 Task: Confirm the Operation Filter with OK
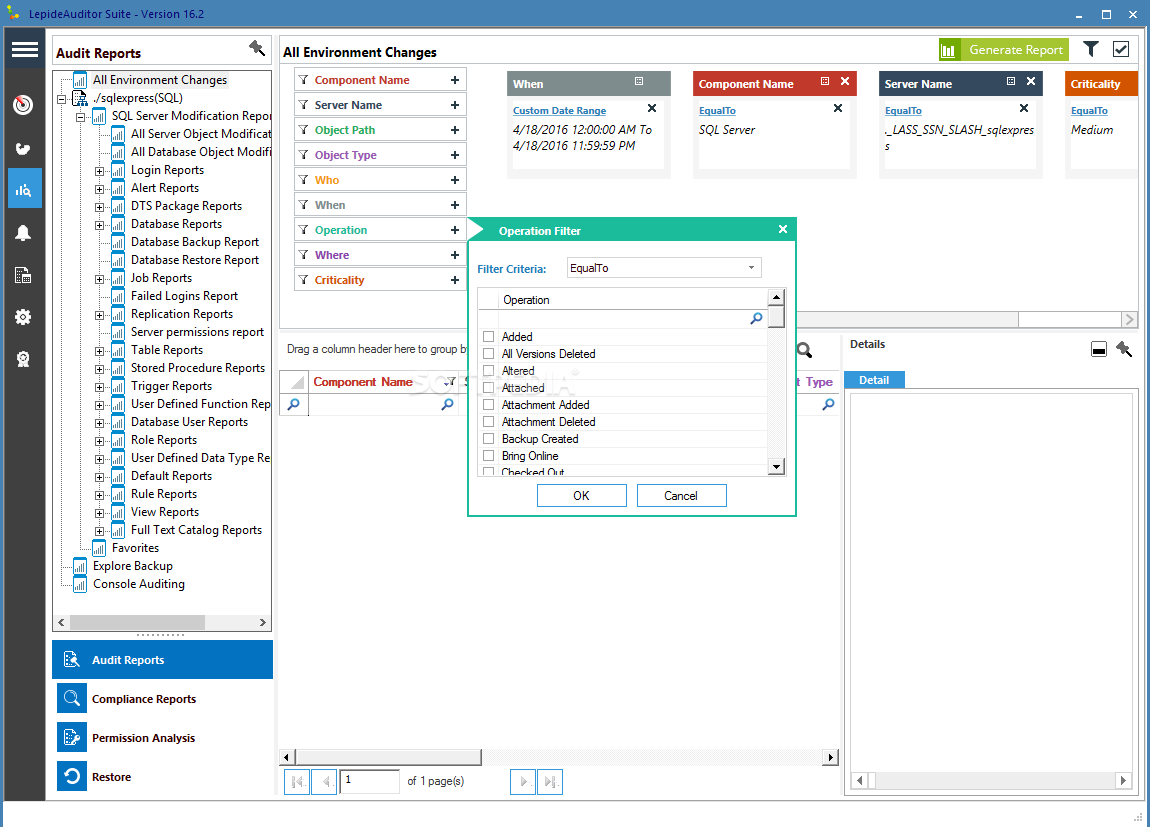point(582,496)
